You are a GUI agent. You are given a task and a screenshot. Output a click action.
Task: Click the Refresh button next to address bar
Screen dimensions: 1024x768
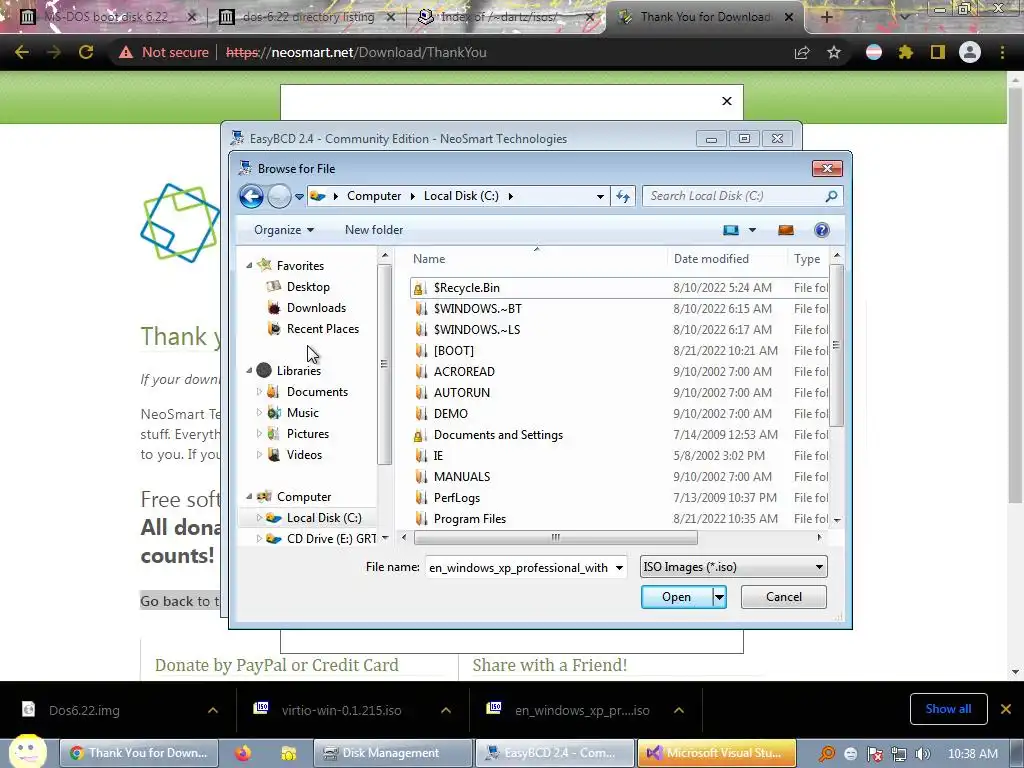(623, 196)
